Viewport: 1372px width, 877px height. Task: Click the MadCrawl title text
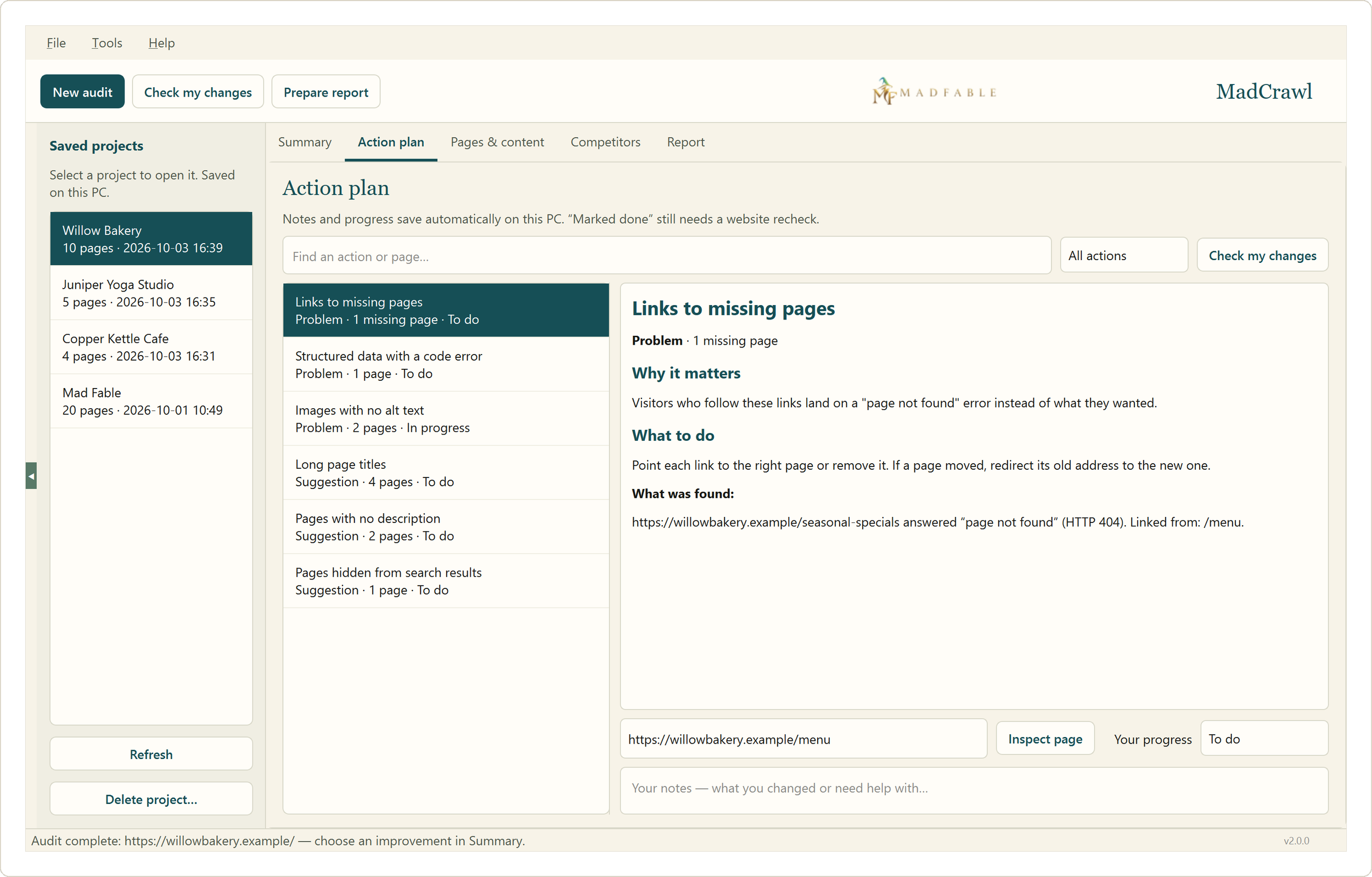pos(1264,92)
